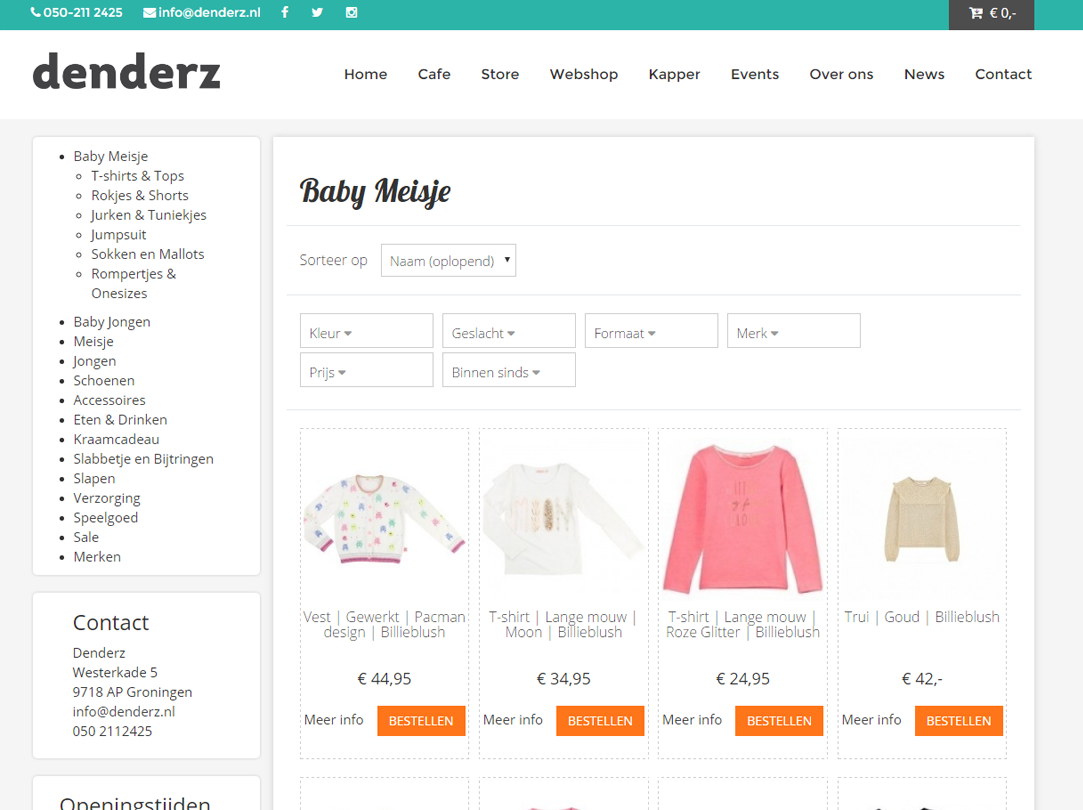Open the Contact menu item
This screenshot has height=810, width=1083.
[x=1003, y=74]
